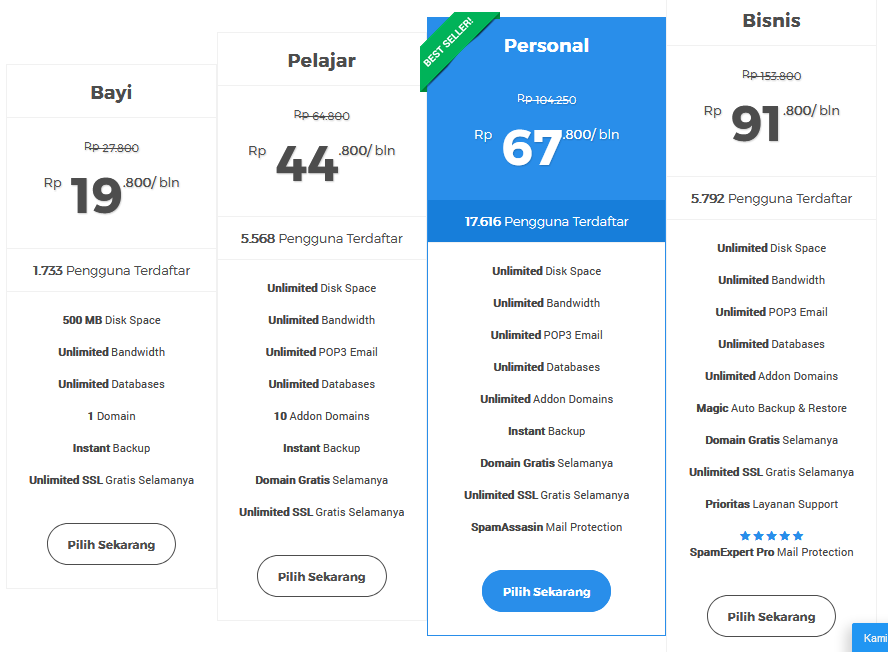Image resolution: width=888 pixels, height=652 pixels.
Task: Click the Rp 67.800/bln Personal price
Action: pyautogui.click(x=547, y=147)
